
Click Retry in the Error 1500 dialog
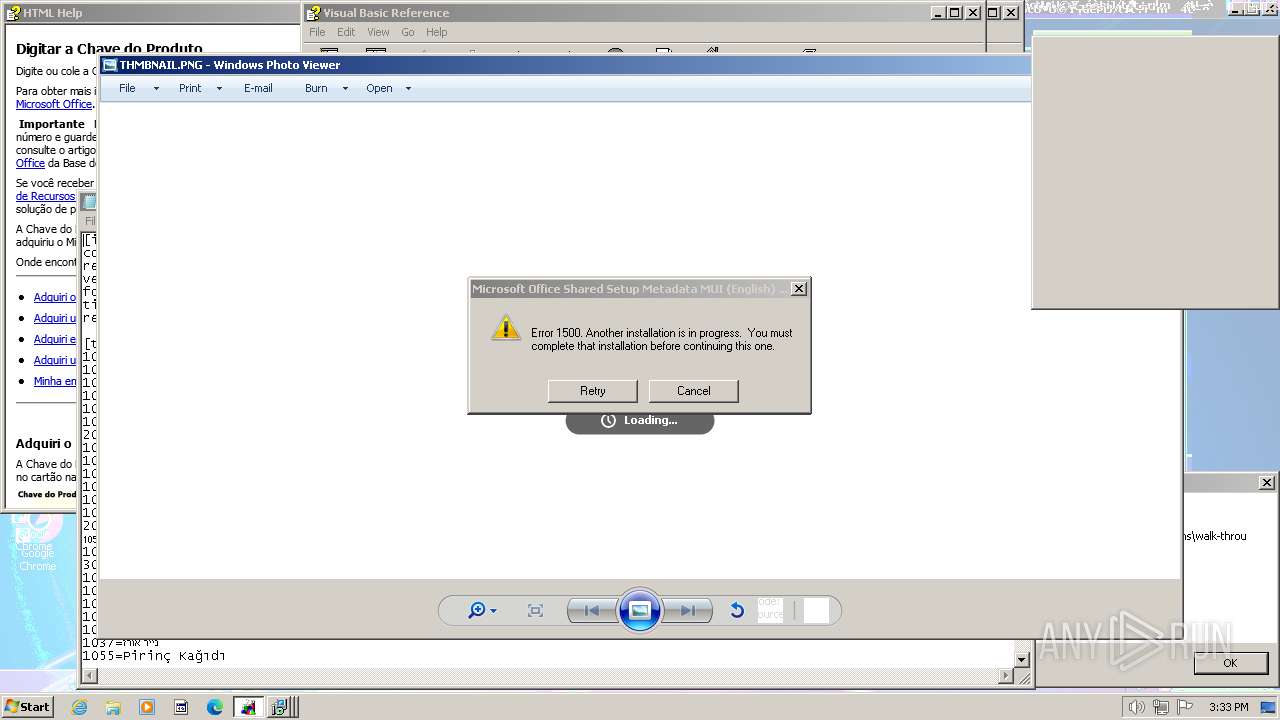click(x=592, y=391)
